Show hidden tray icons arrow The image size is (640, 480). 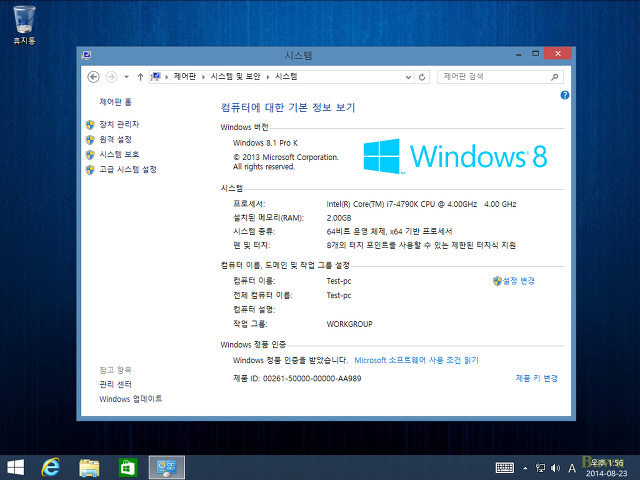525,468
